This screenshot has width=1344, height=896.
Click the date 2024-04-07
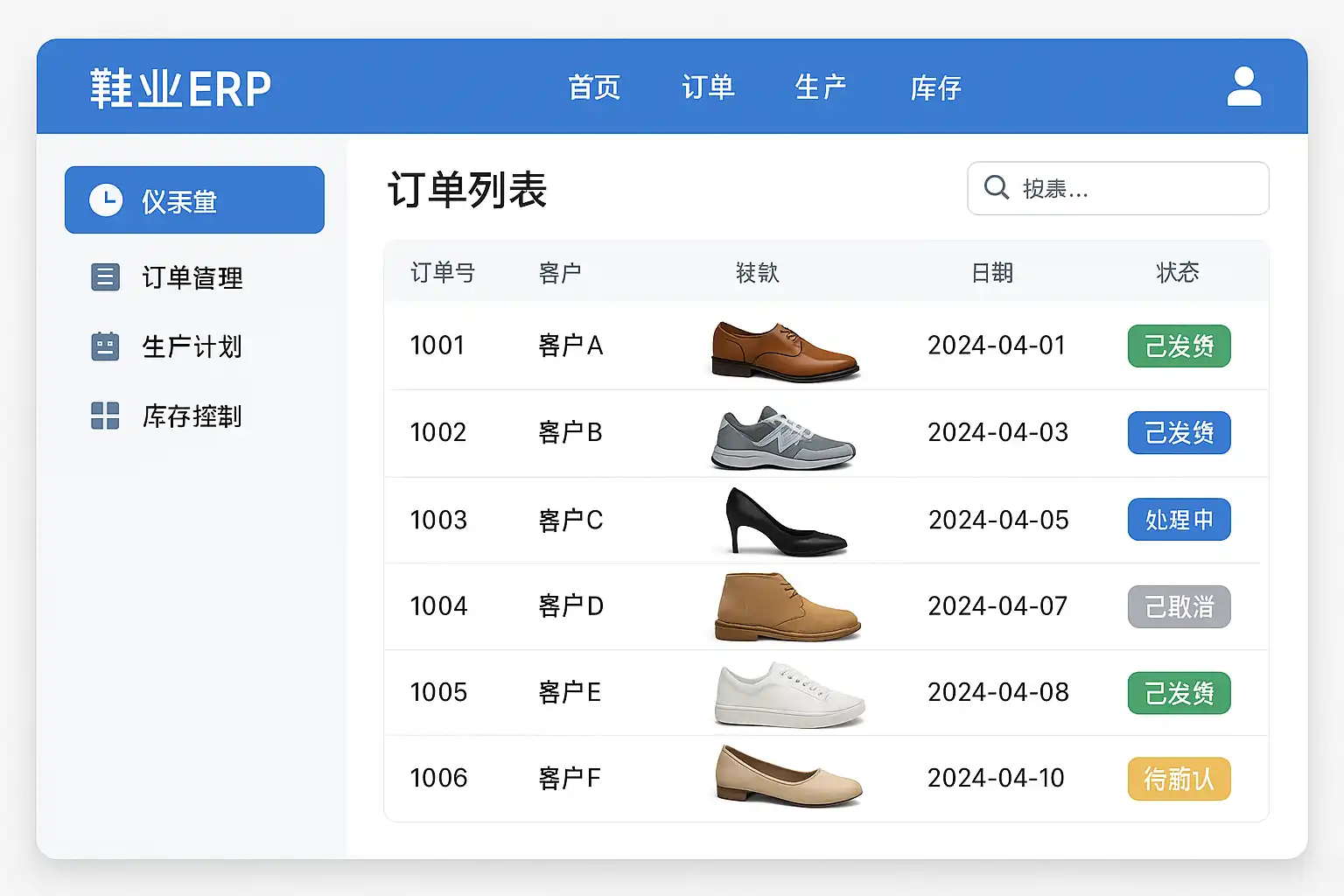[997, 605]
